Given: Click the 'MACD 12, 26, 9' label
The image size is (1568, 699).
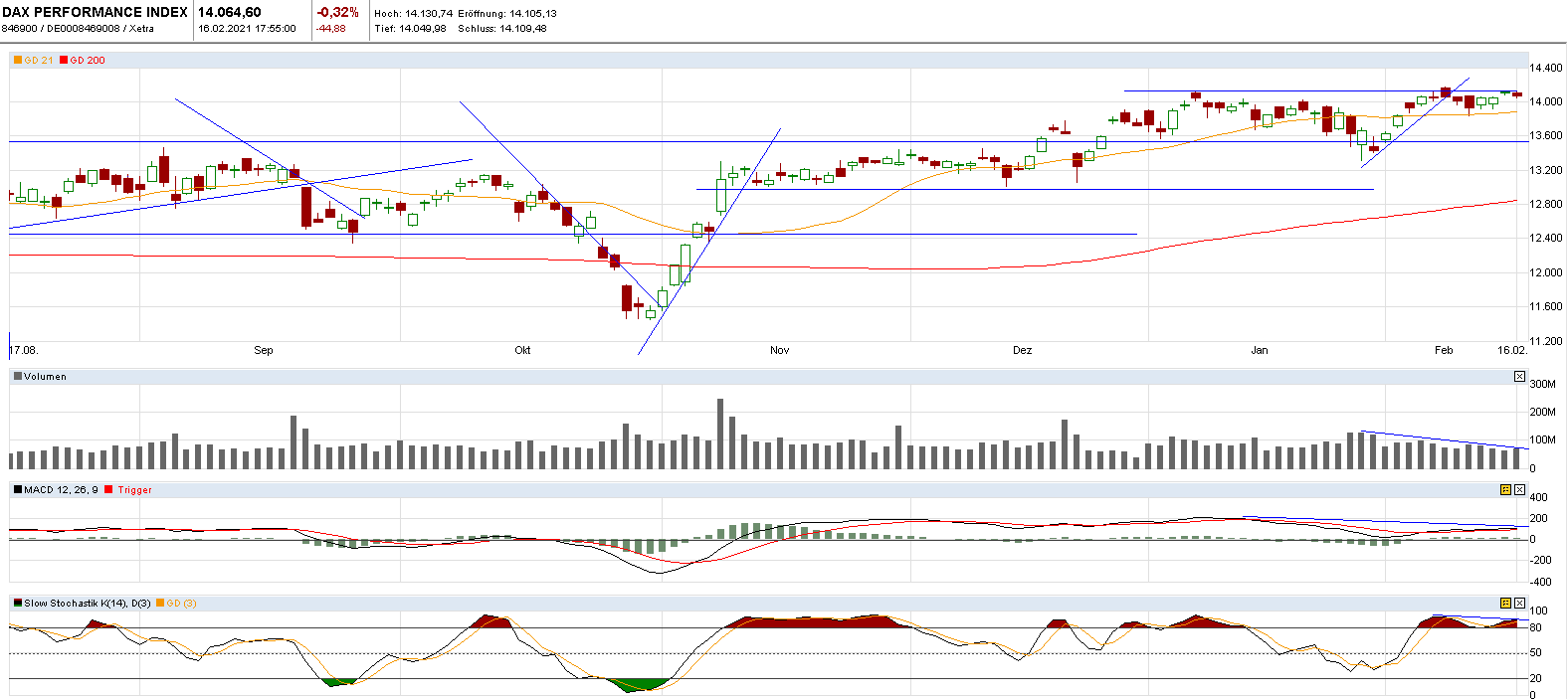Looking at the screenshot, I should click(x=62, y=489).
